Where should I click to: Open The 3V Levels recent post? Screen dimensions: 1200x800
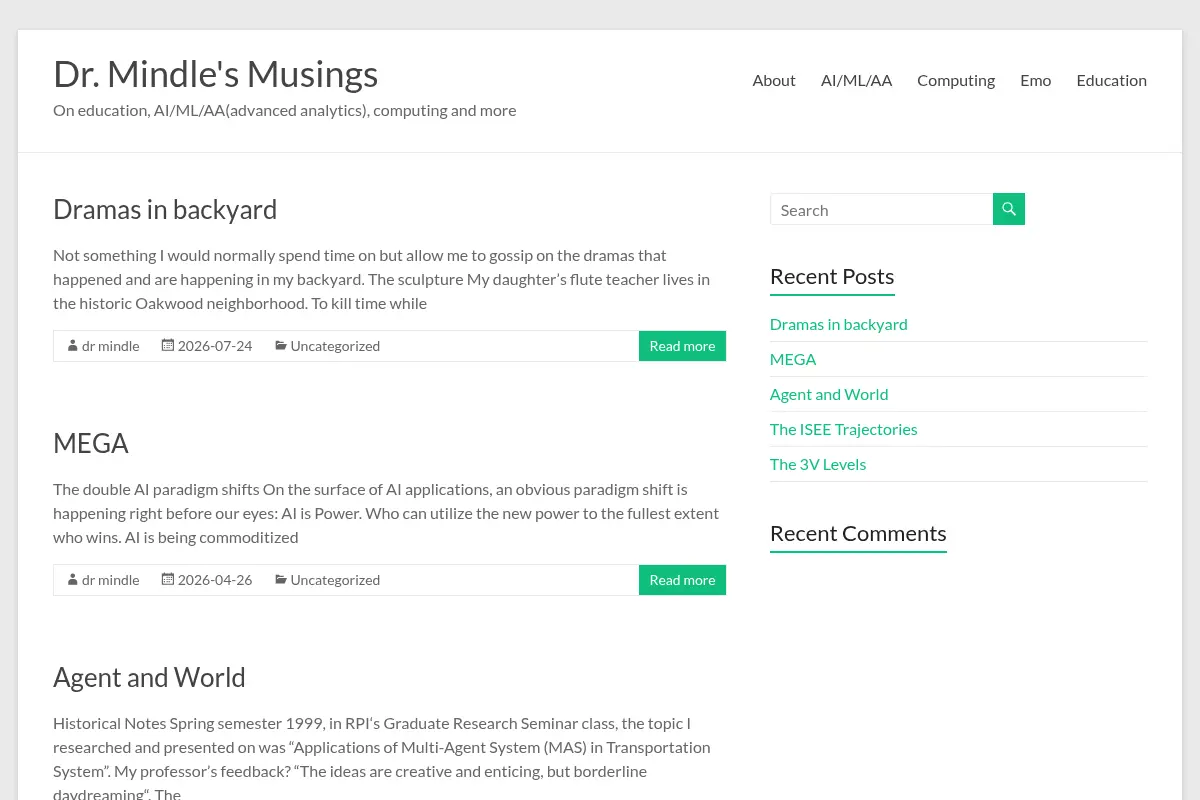pos(818,464)
